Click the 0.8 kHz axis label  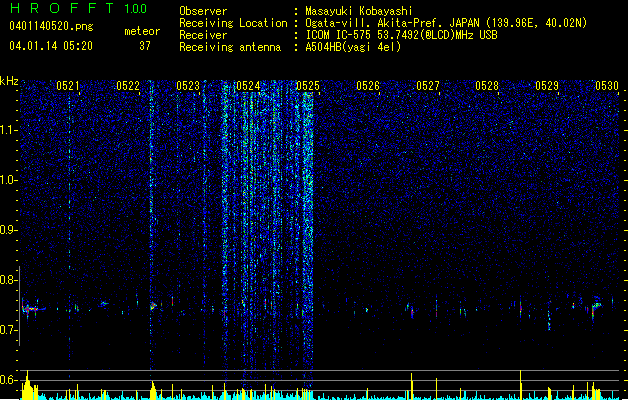(8, 280)
